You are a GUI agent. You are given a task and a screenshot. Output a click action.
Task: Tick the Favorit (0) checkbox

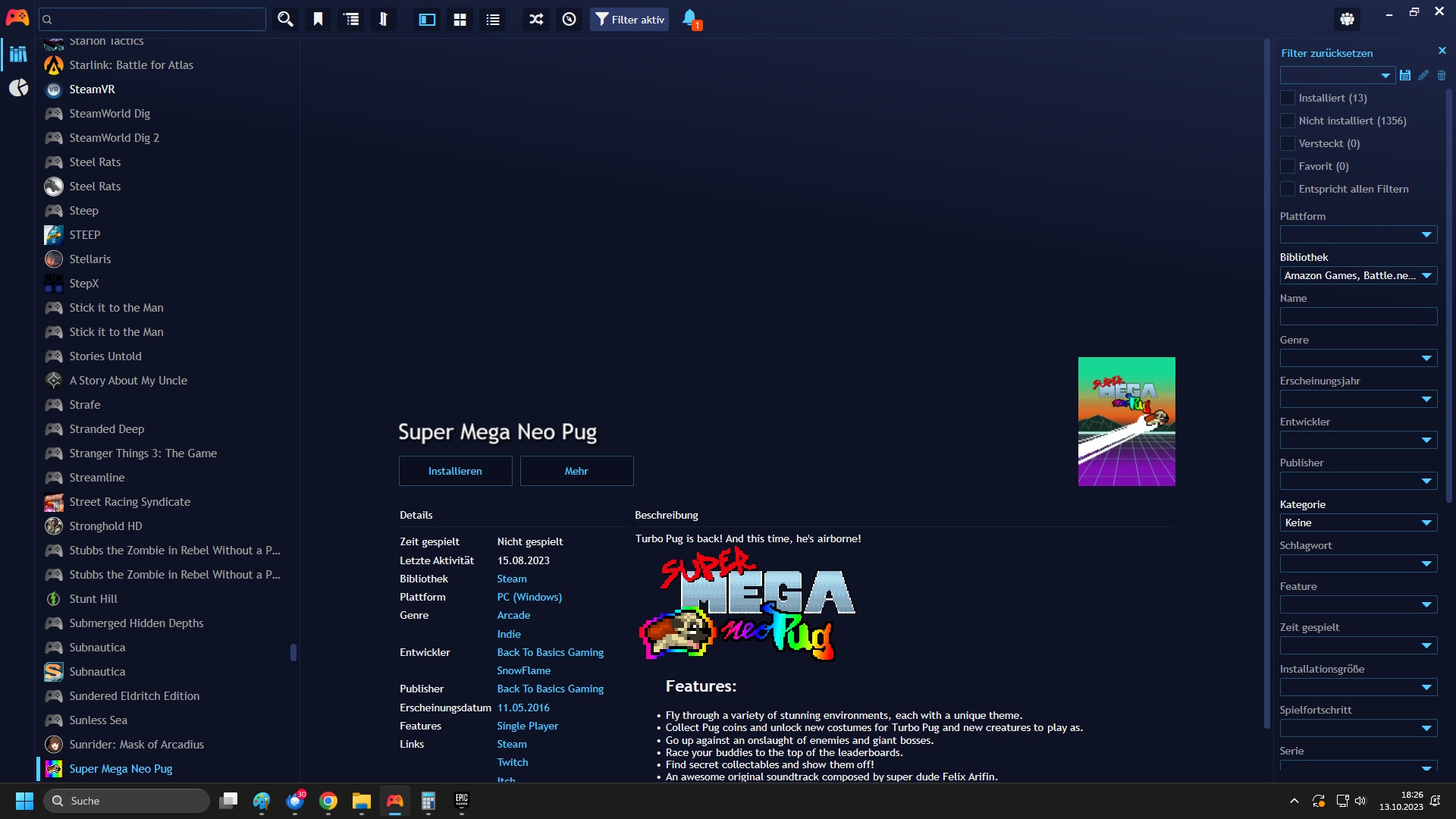tap(1288, 166)
